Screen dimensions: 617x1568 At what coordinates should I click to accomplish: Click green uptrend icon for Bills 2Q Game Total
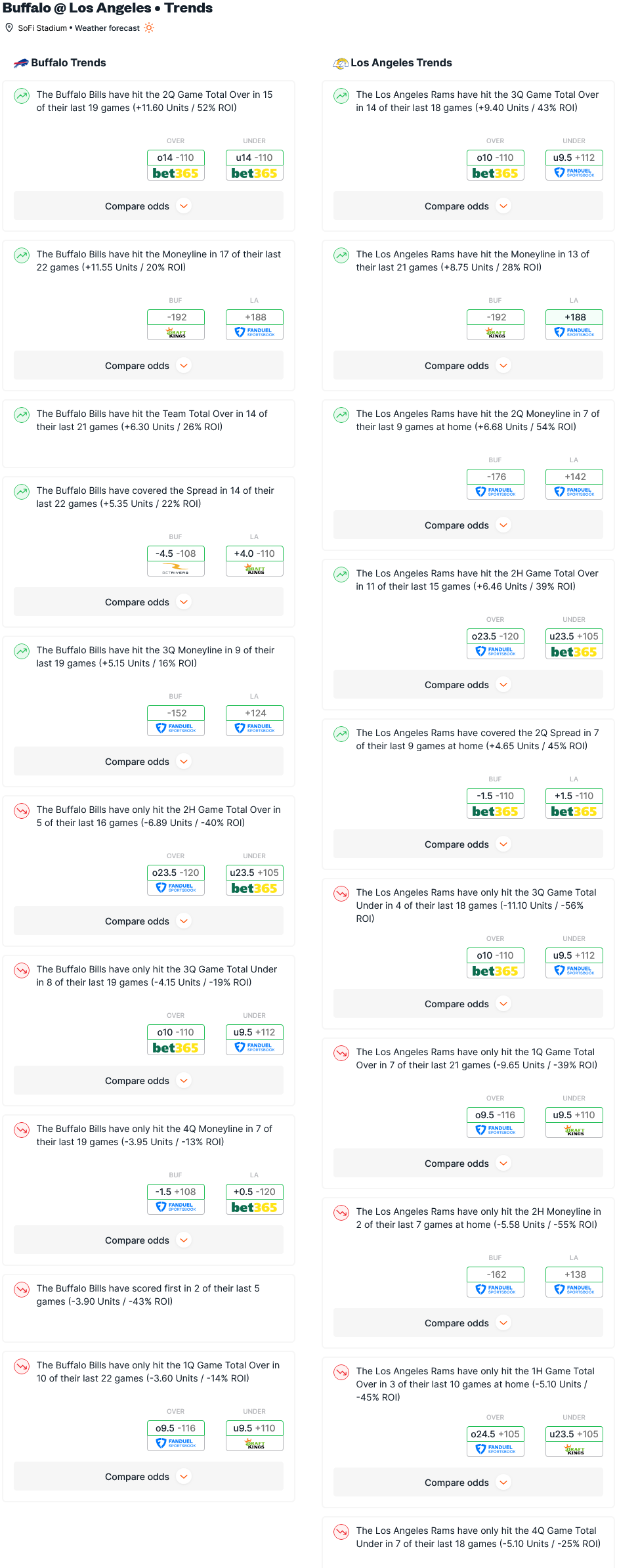[22, 96]
